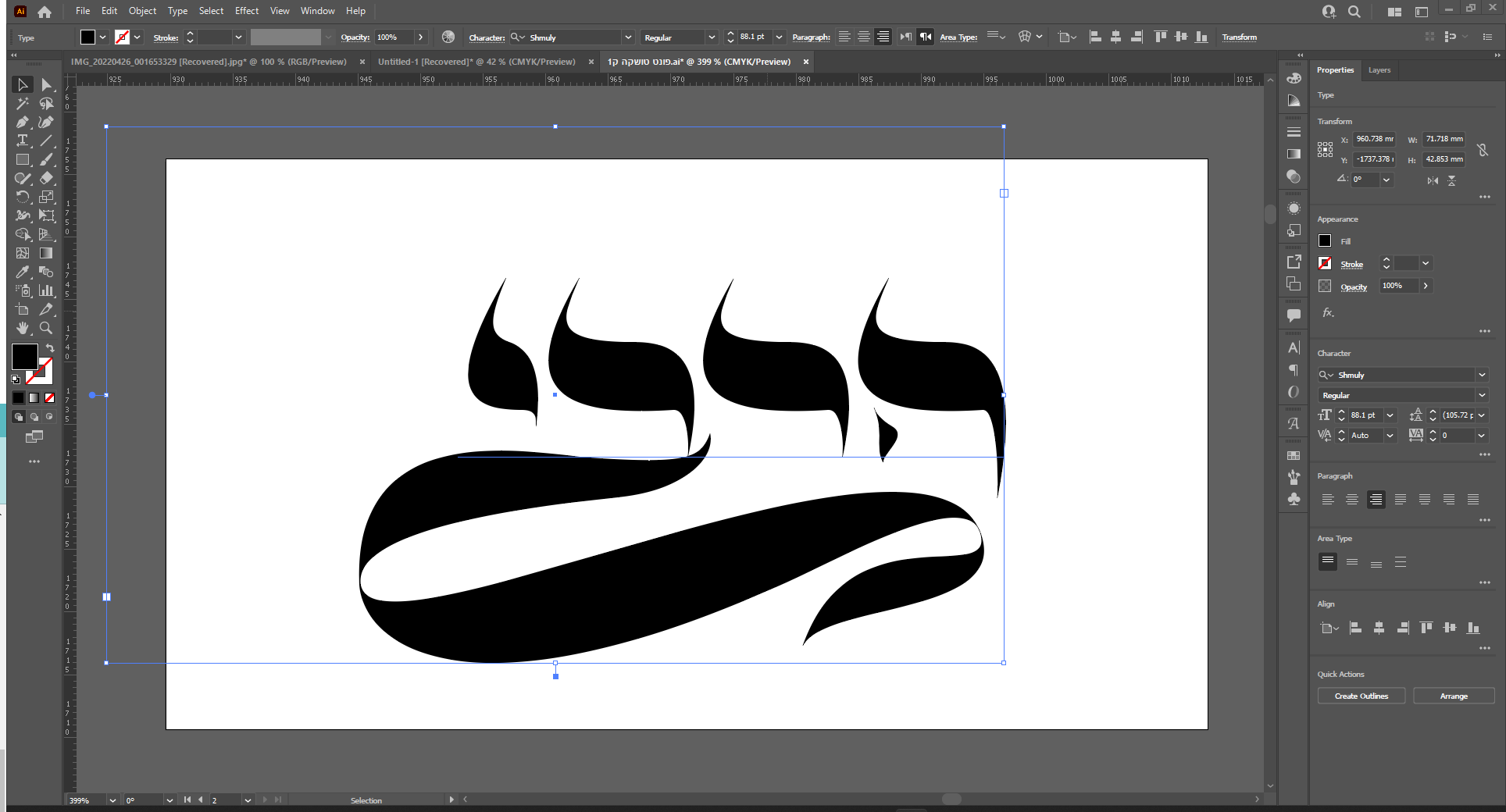Click the Arrange quick action button

(x=1454, y=696)
